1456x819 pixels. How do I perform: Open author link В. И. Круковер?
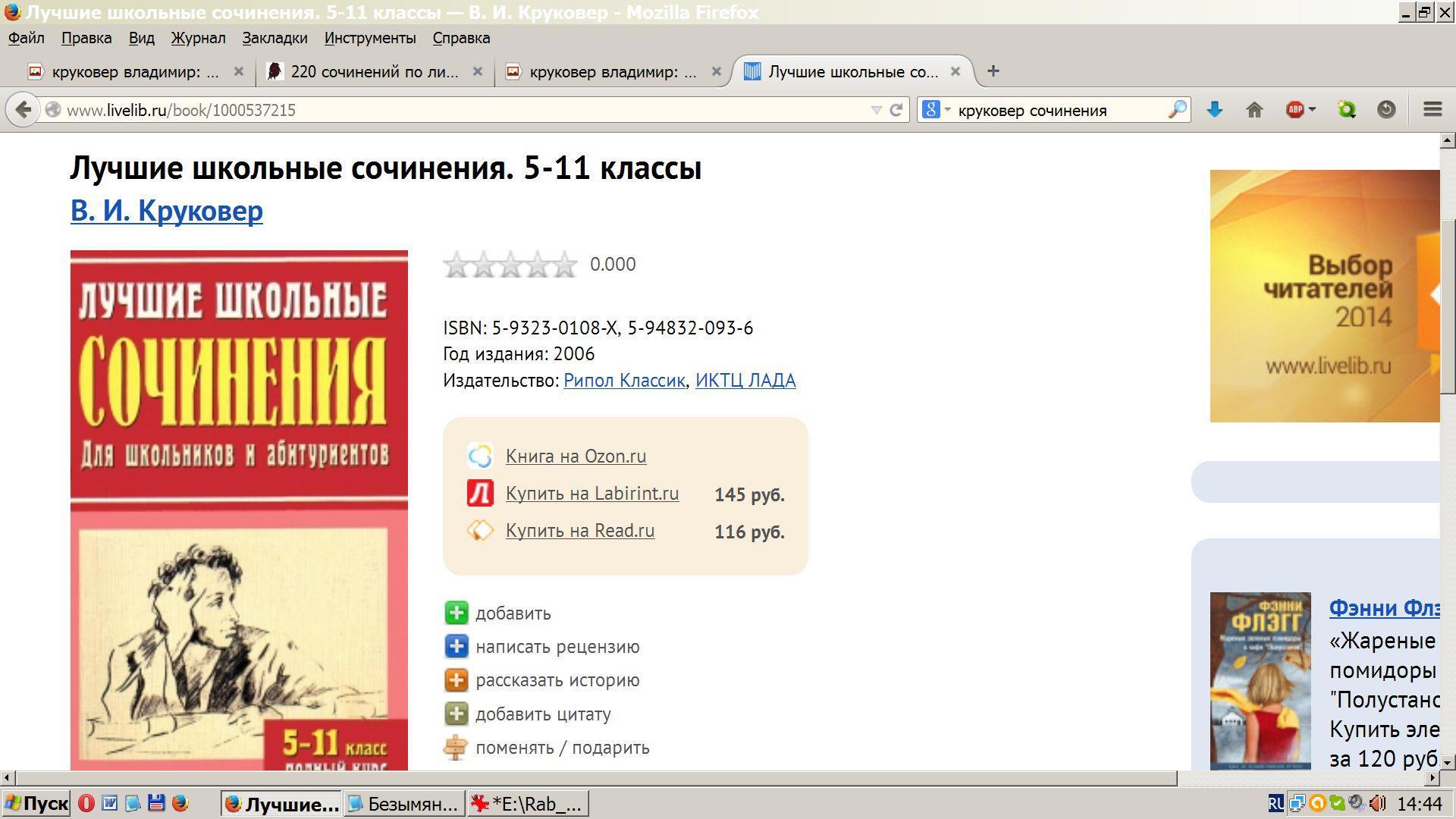point(166,211)
